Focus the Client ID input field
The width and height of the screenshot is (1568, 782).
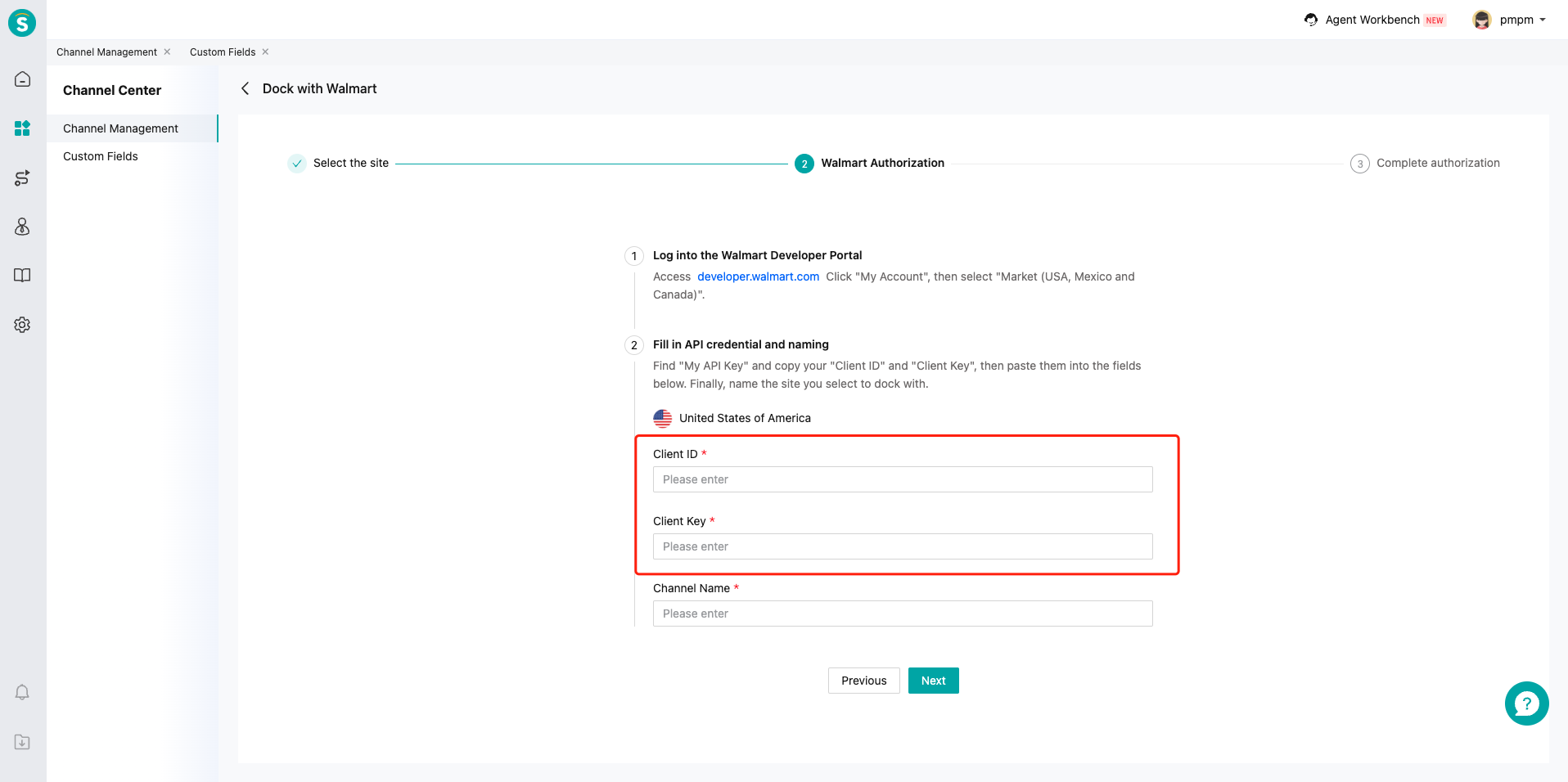903,479
